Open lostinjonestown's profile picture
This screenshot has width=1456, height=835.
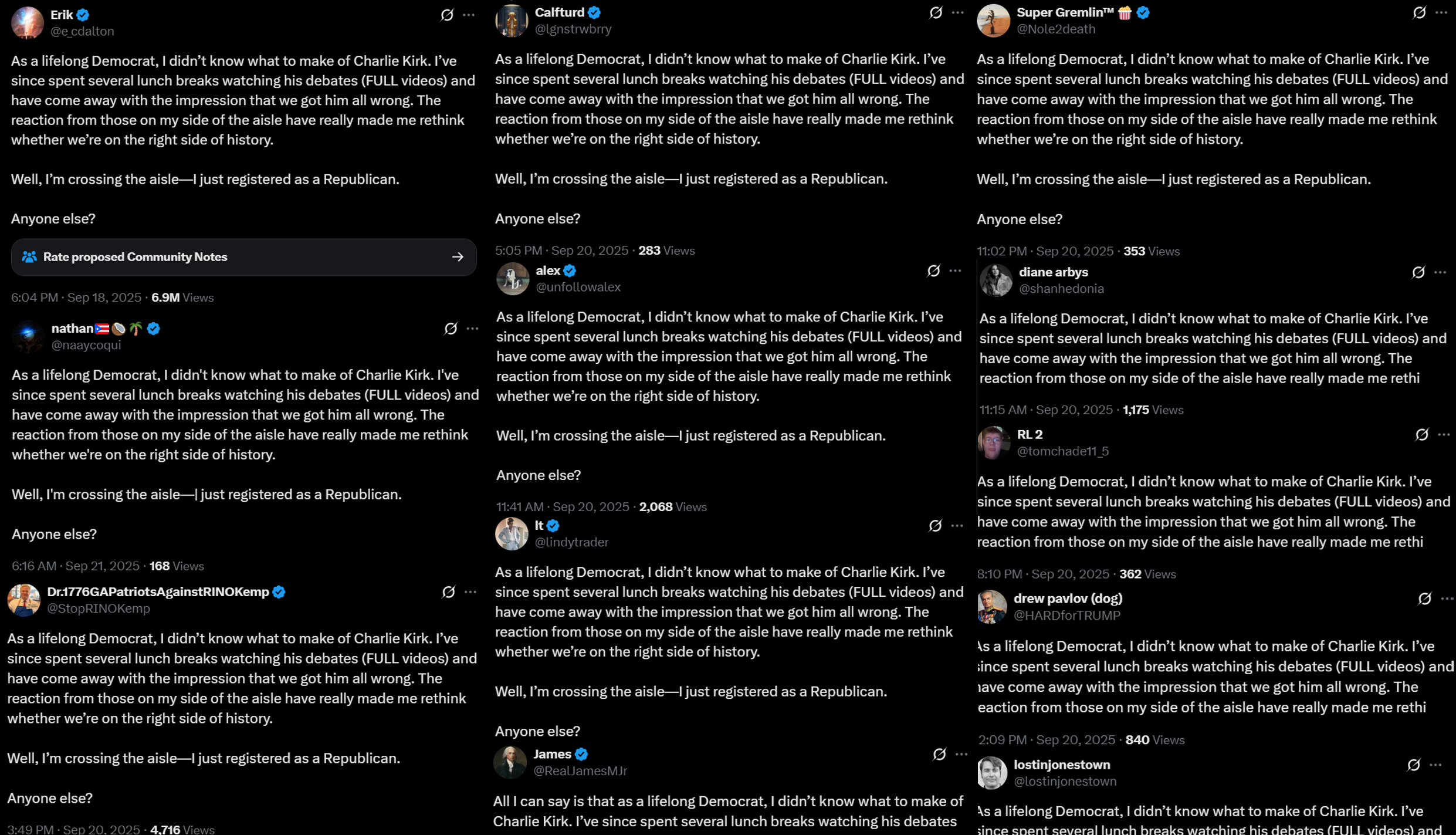[992, 773]
